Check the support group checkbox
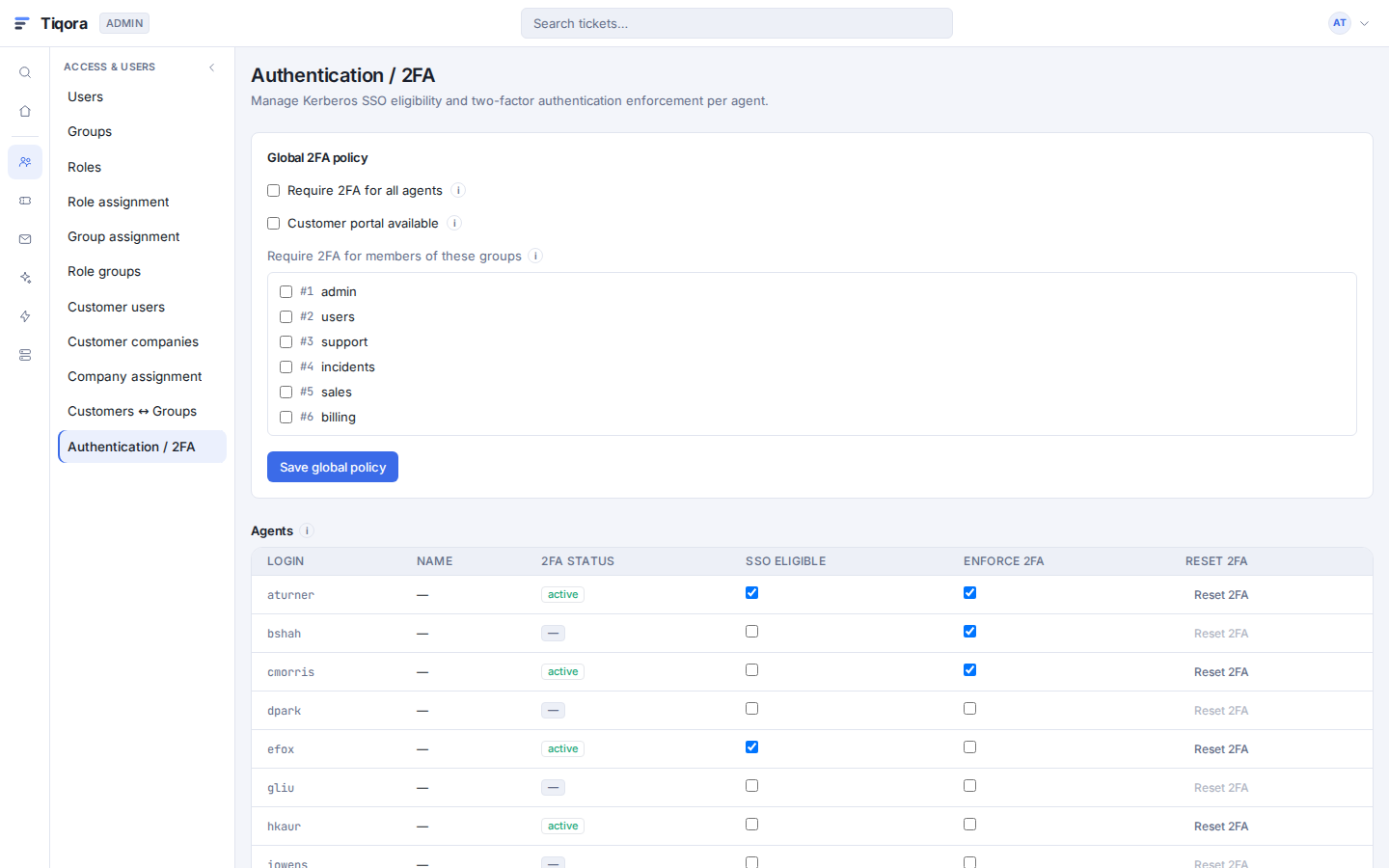This screenshot has height=868, width=1389. click(x=286, y=341)
